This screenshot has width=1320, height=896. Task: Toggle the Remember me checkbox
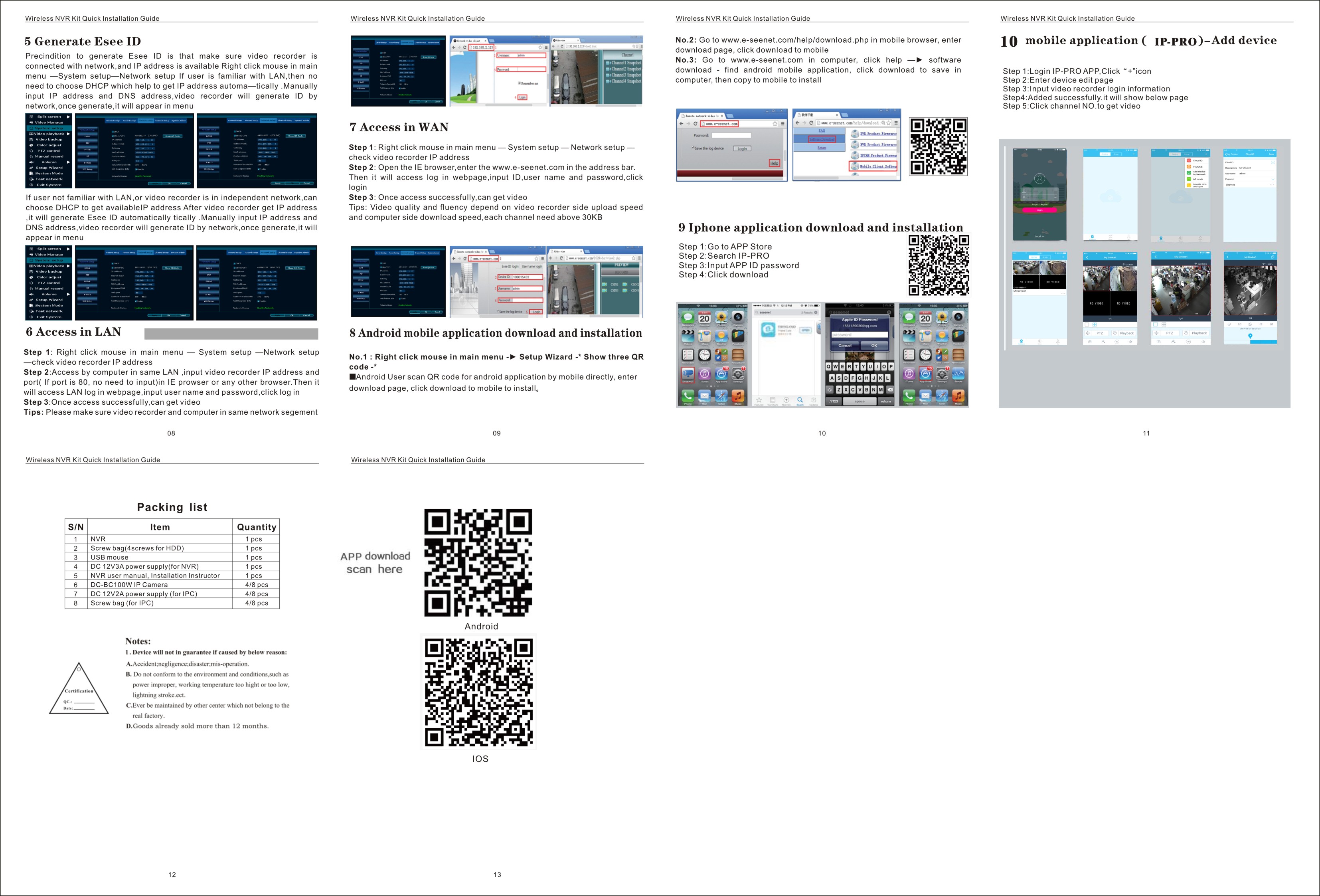(519, 83)
